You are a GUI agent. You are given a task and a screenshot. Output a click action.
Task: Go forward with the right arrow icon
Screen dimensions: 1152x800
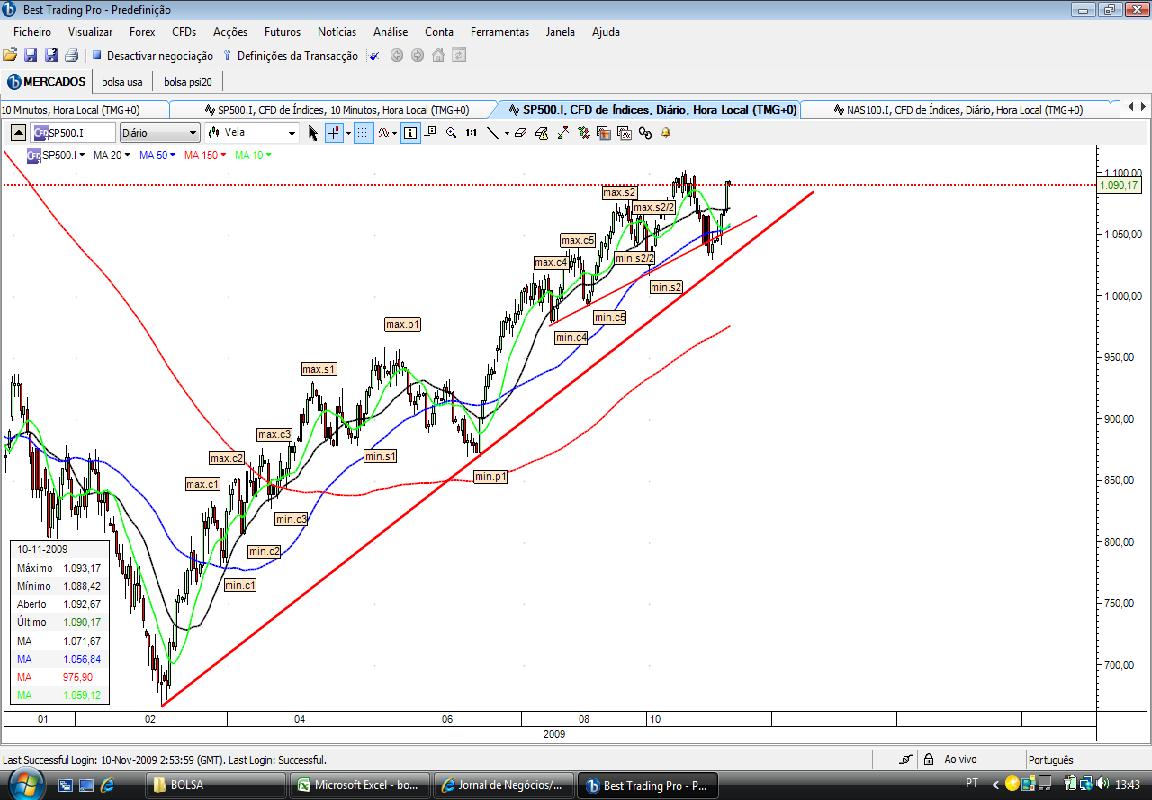point(417,56)
